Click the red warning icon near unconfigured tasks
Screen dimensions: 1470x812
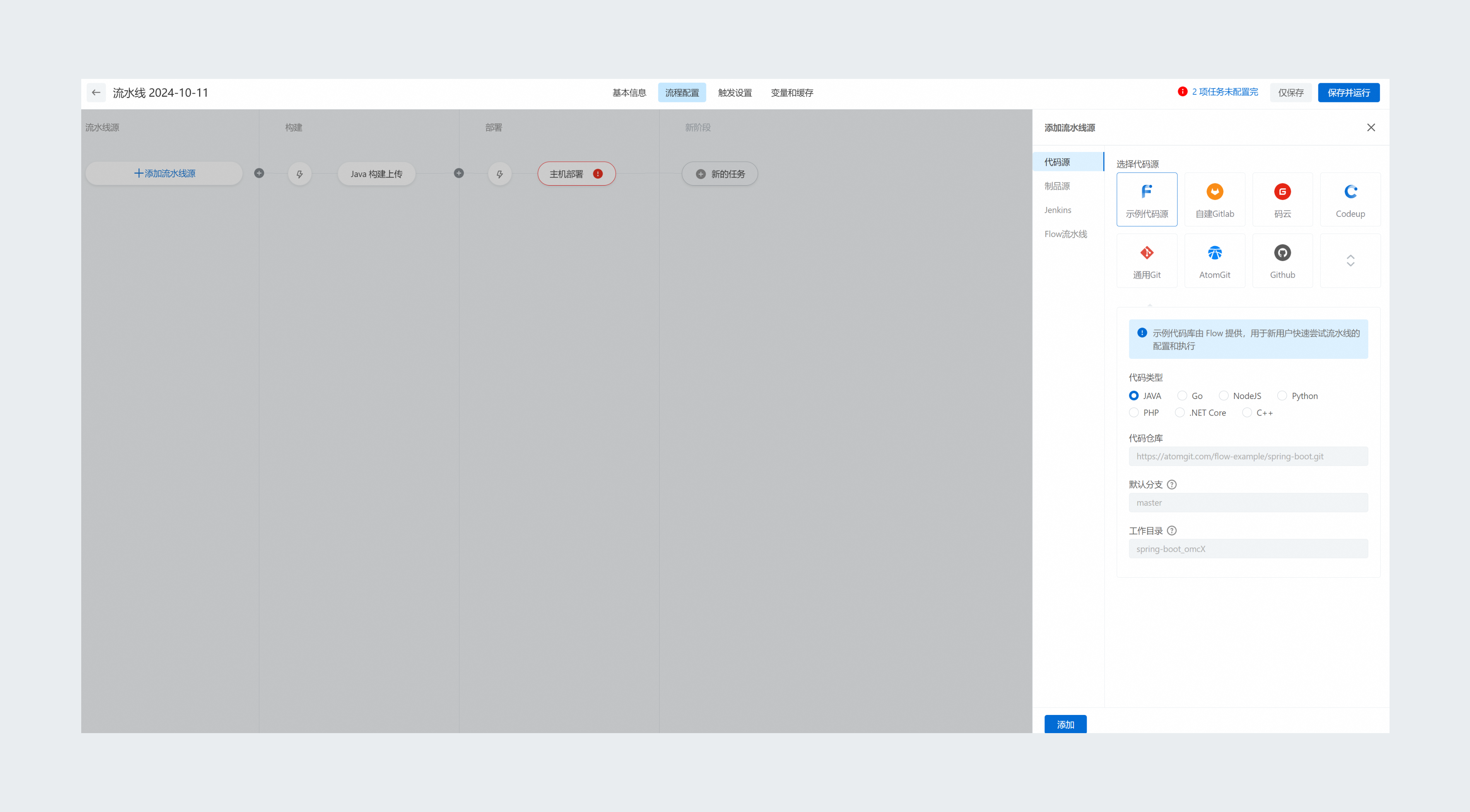pyautogui.click(x=1183, y=92)
